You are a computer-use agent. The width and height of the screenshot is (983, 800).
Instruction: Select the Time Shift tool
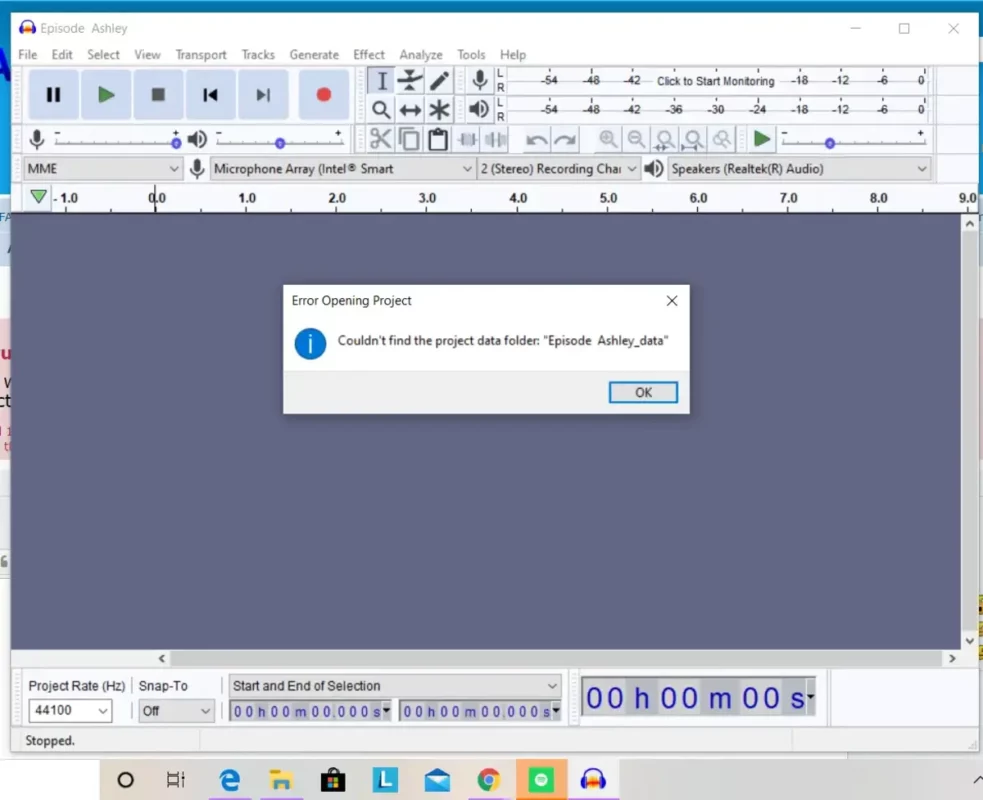[x=410, y=110]
